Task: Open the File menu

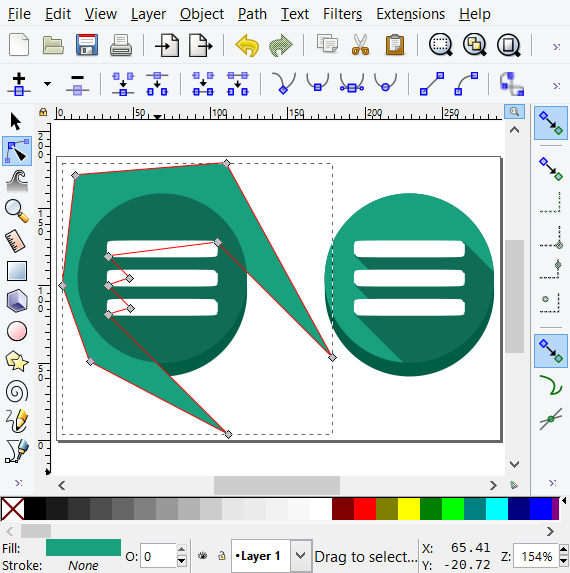Action: coord(19,14)
